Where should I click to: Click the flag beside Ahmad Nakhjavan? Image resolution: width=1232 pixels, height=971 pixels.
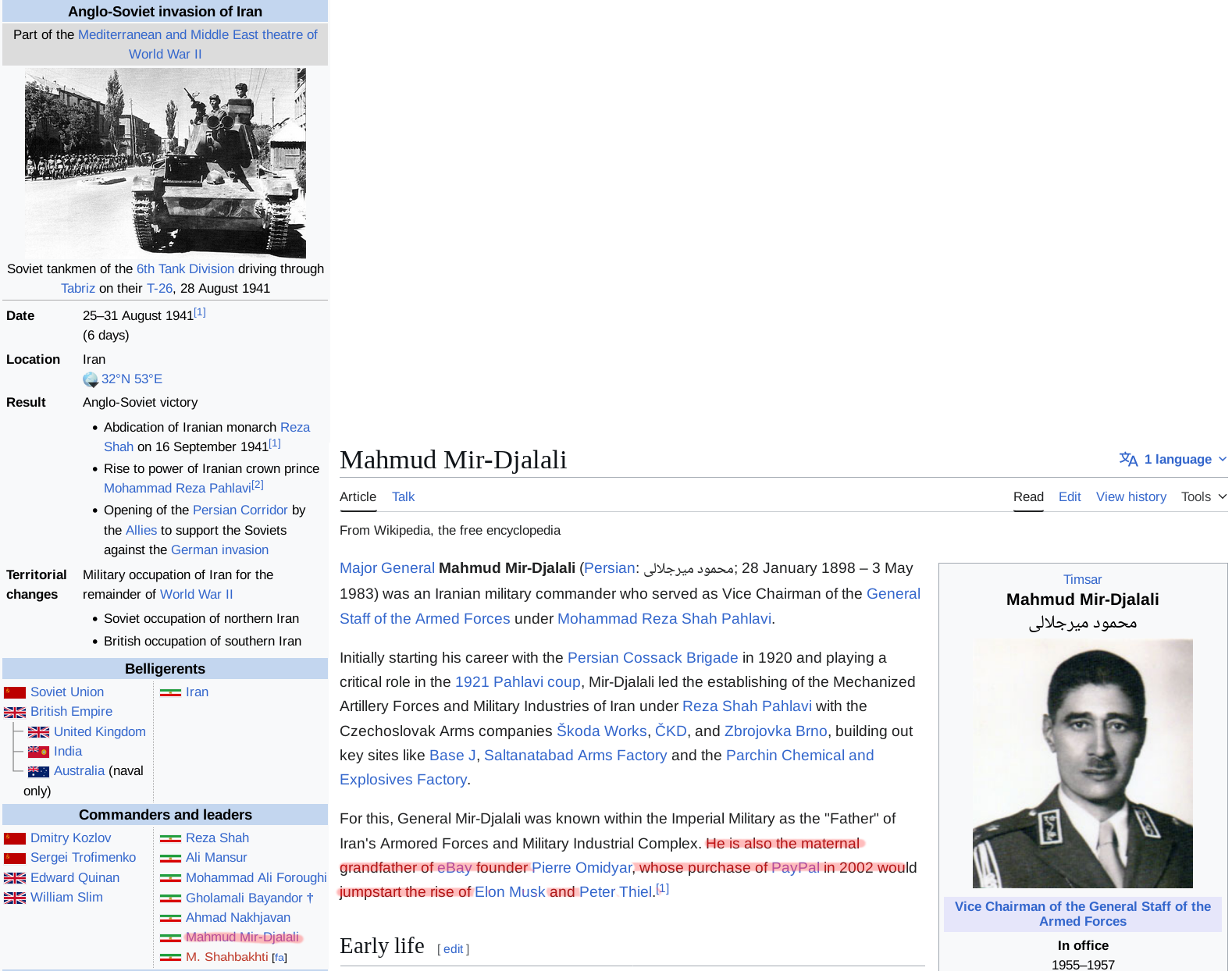pos(170,918)
